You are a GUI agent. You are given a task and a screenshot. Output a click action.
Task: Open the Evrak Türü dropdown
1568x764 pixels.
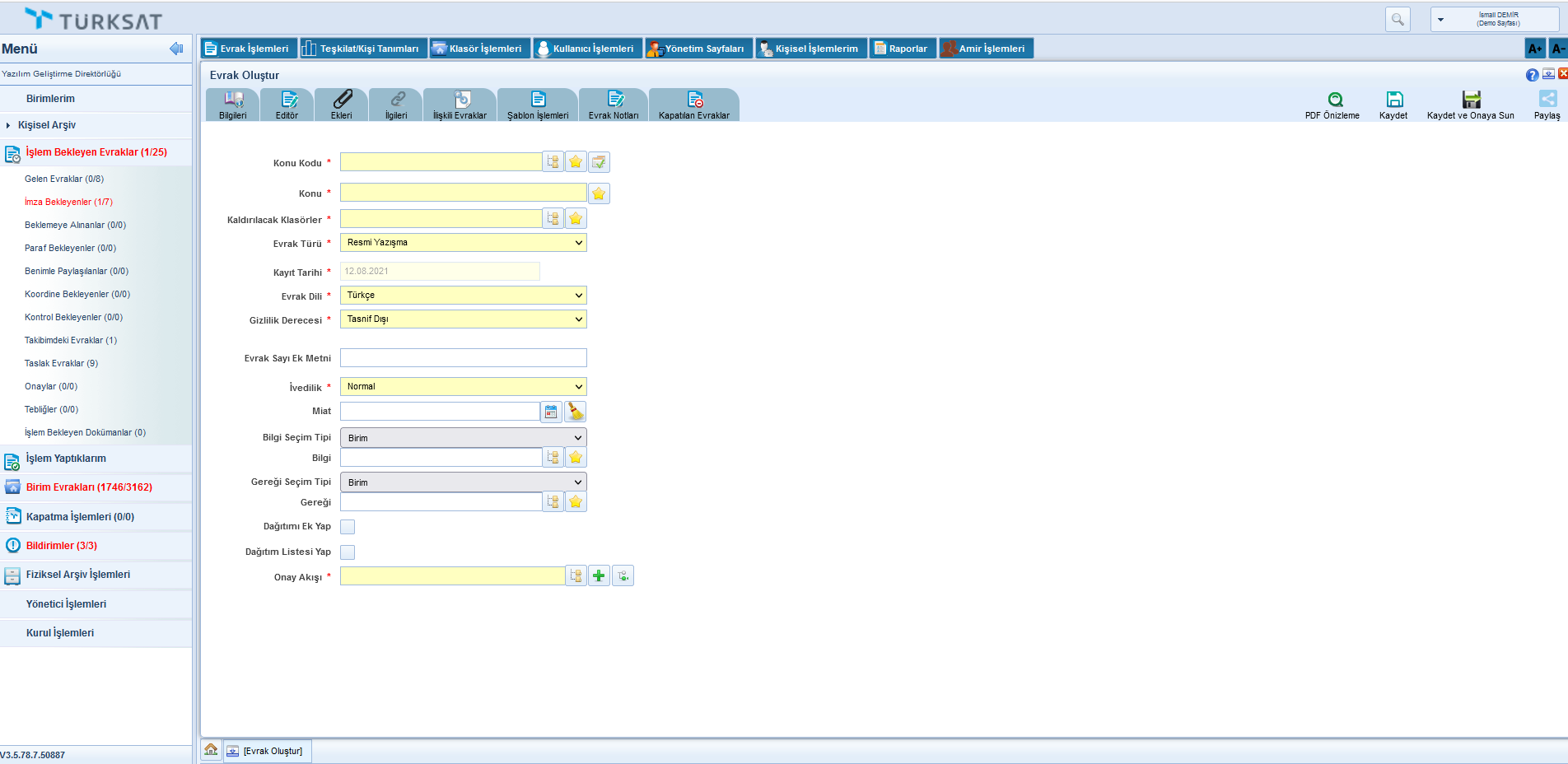[x=463, y=243]
